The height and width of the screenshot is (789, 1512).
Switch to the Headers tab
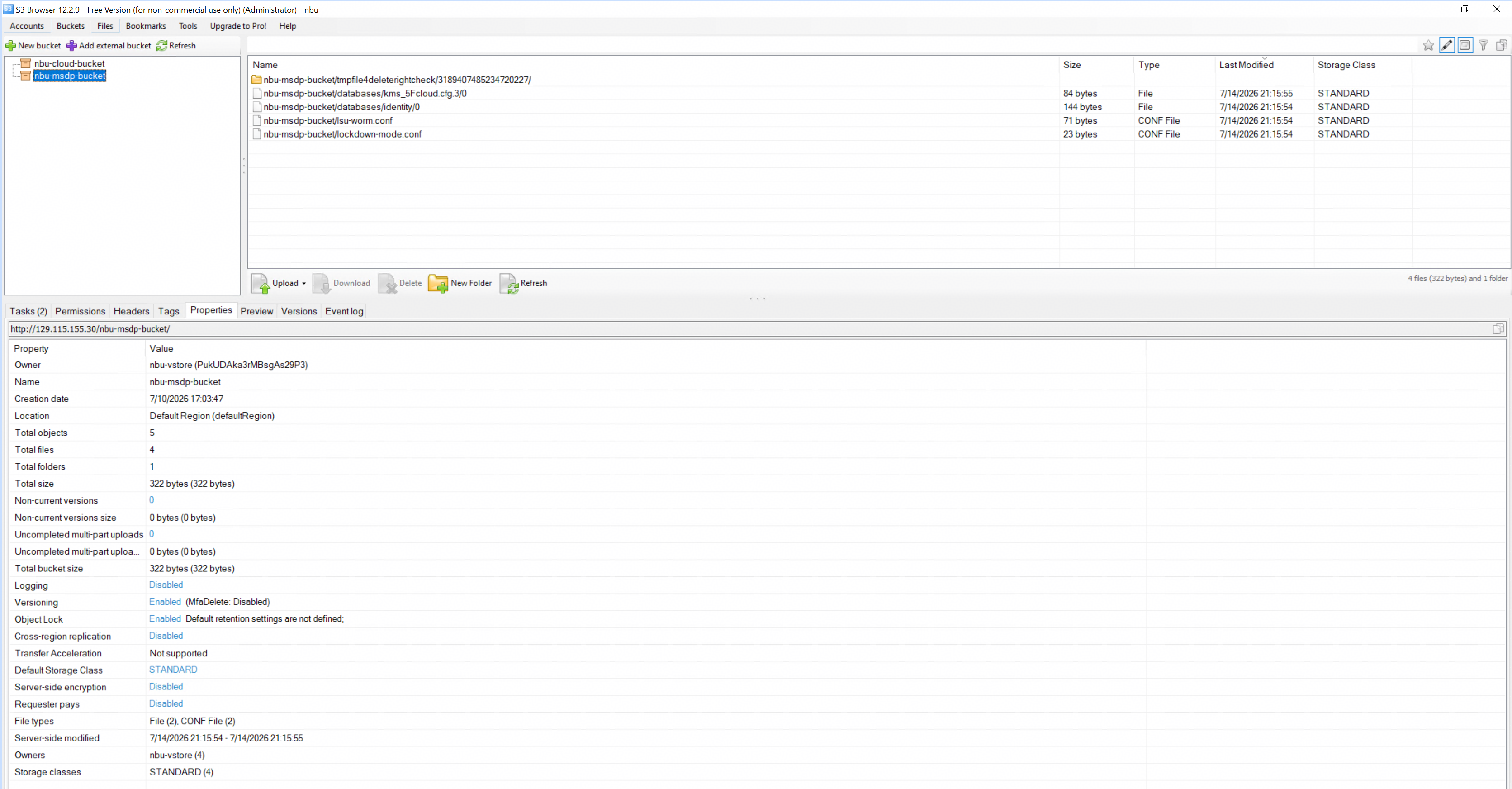pyautogui.click(x=132, y=311)
